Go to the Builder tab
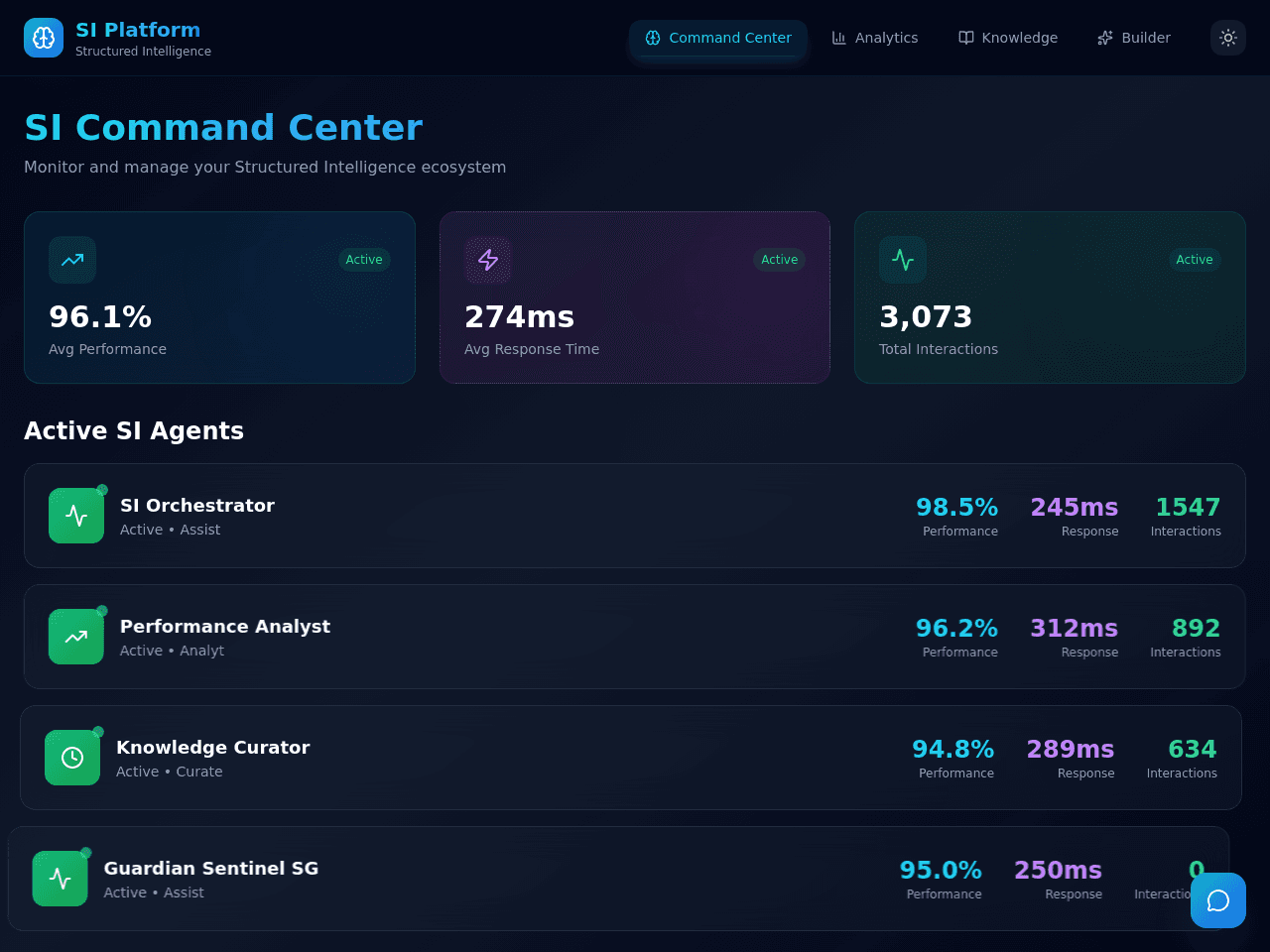The width and height of the screenshot is (1270, 952). [1134, 38]
